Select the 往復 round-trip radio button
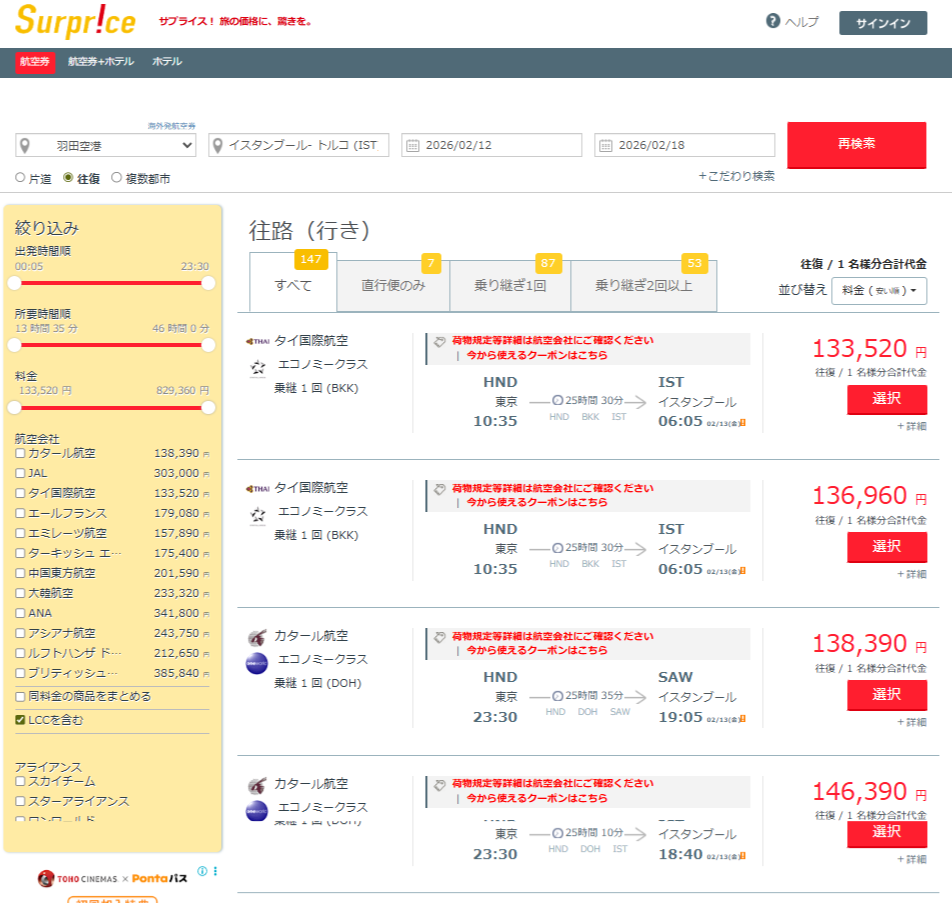 pos(68,177)
